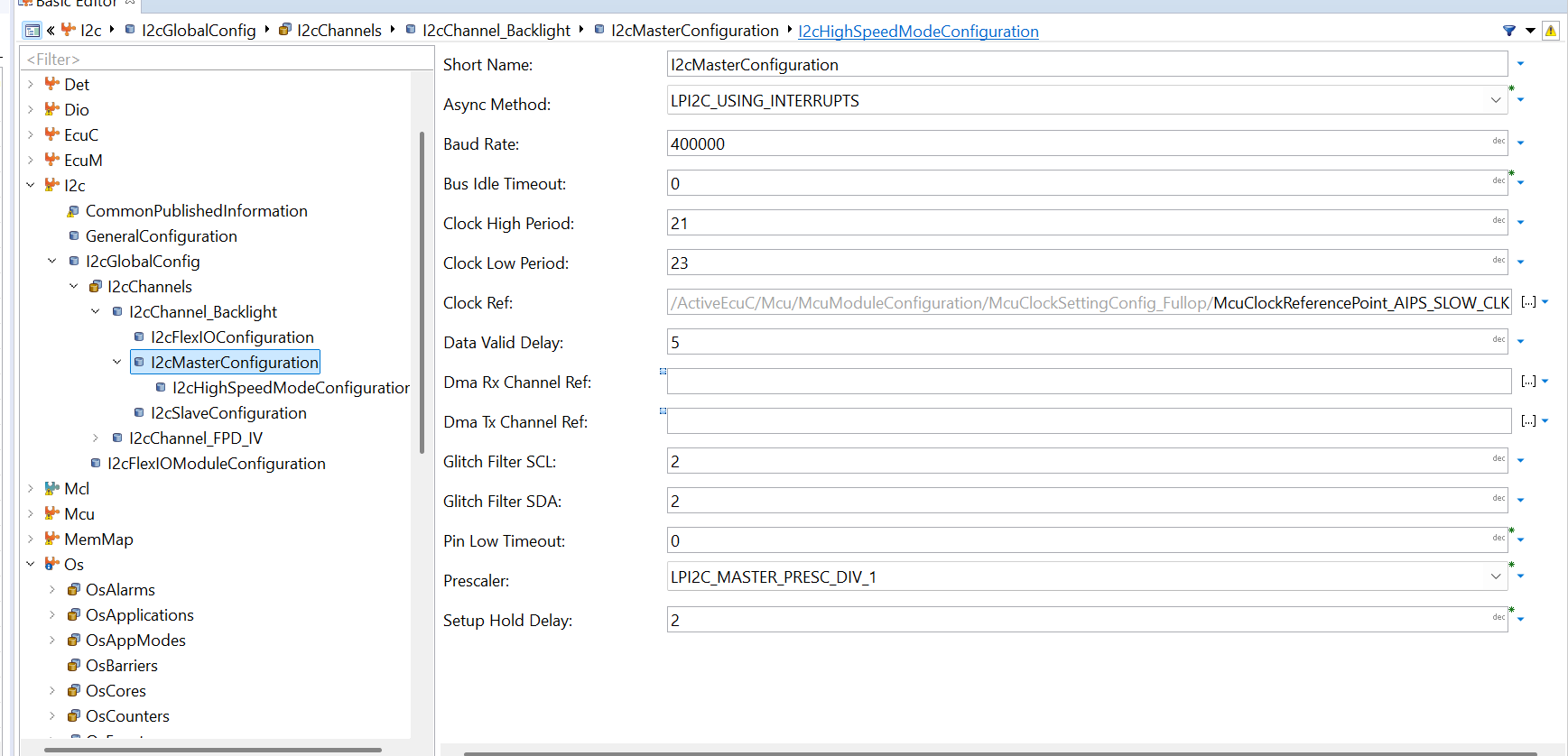1568x756 pixels.
Task: Click the I2cGlobalConfig icon in breadcrumb
Action: click(x=130, y=30)
